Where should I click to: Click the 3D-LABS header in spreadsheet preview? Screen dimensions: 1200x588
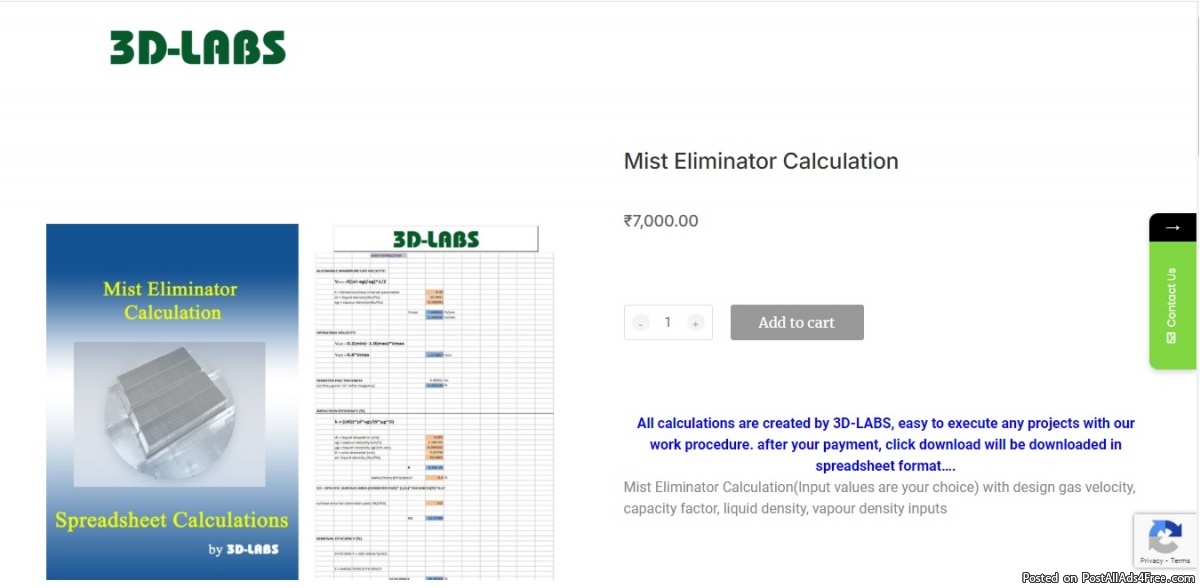435,239
